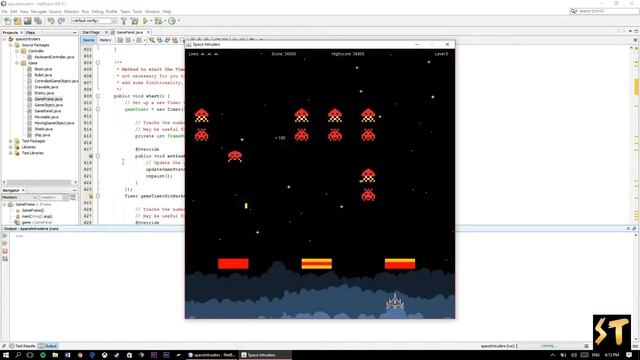Click the Build Project hammer icon
This screenshot has height=360, width=640.
pyautogui.click(x=124, y=21)
